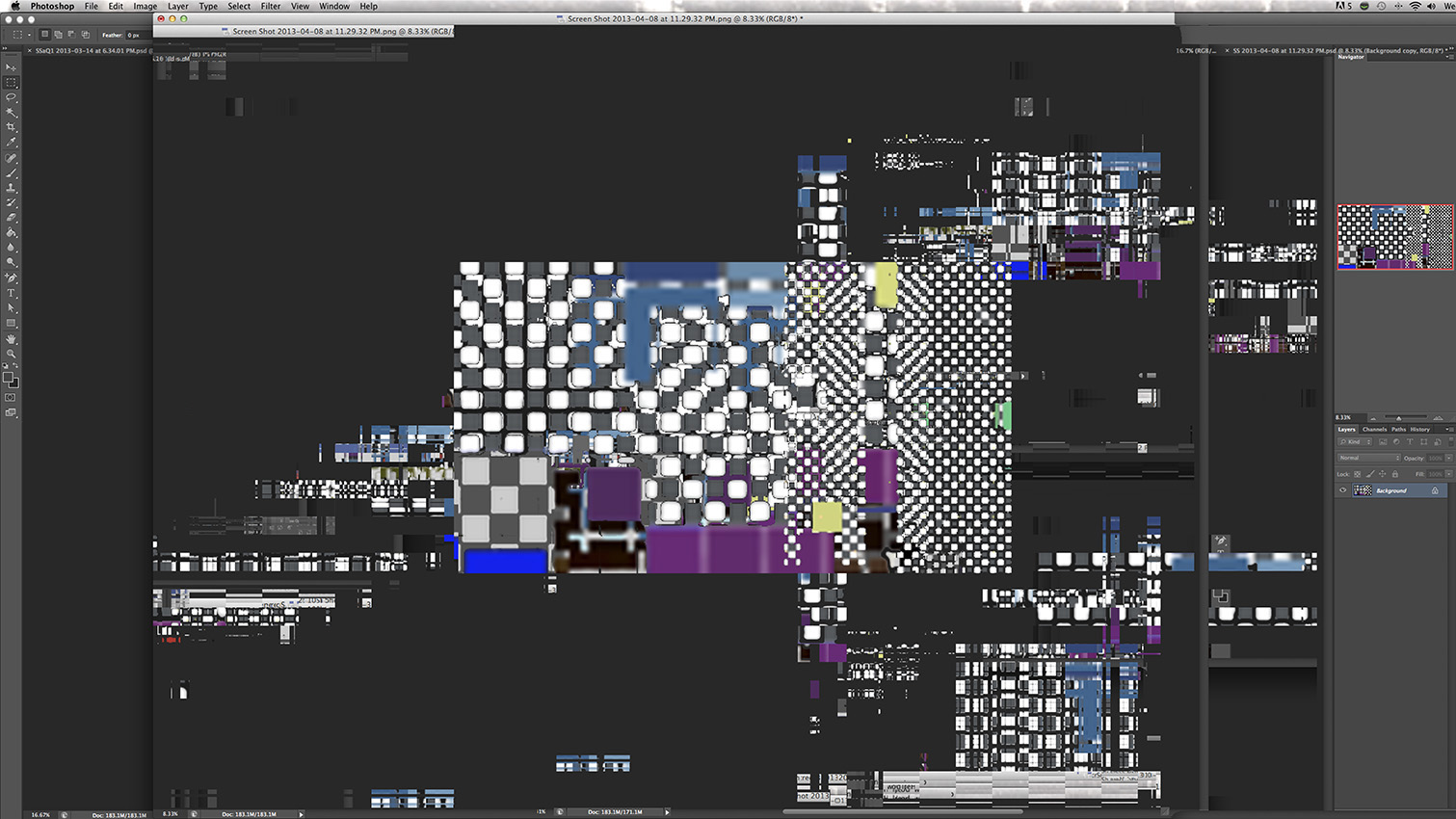Click the Background layer name
Image resolution: width=1456 pixels, height=819 pixels.
[x=1390, y=490]
